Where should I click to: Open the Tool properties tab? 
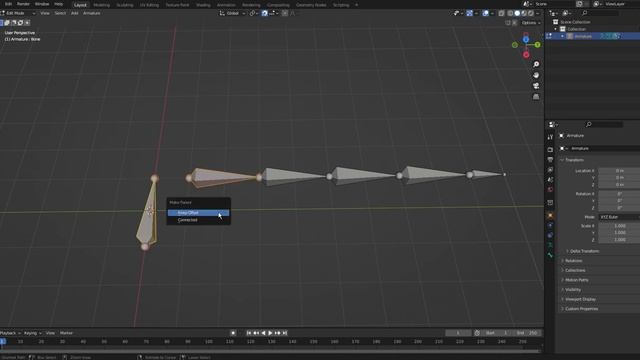(550, 137)
